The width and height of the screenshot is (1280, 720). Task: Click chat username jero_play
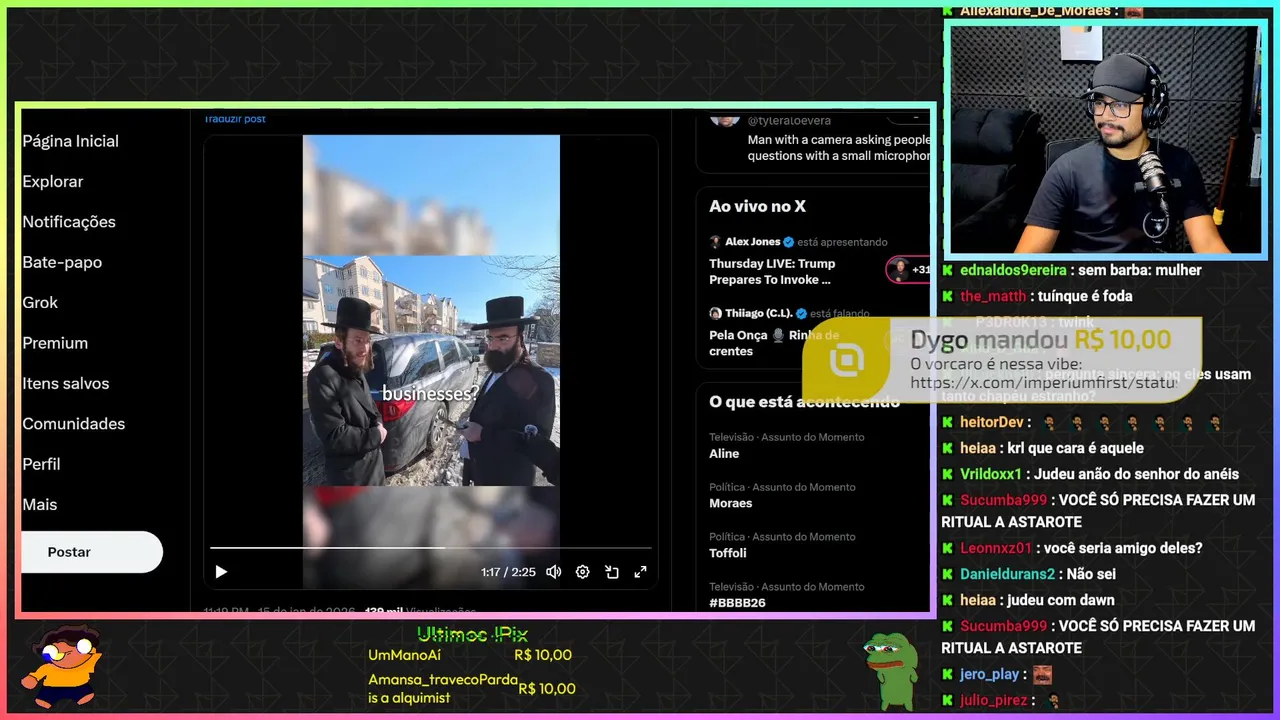point(990,674)
